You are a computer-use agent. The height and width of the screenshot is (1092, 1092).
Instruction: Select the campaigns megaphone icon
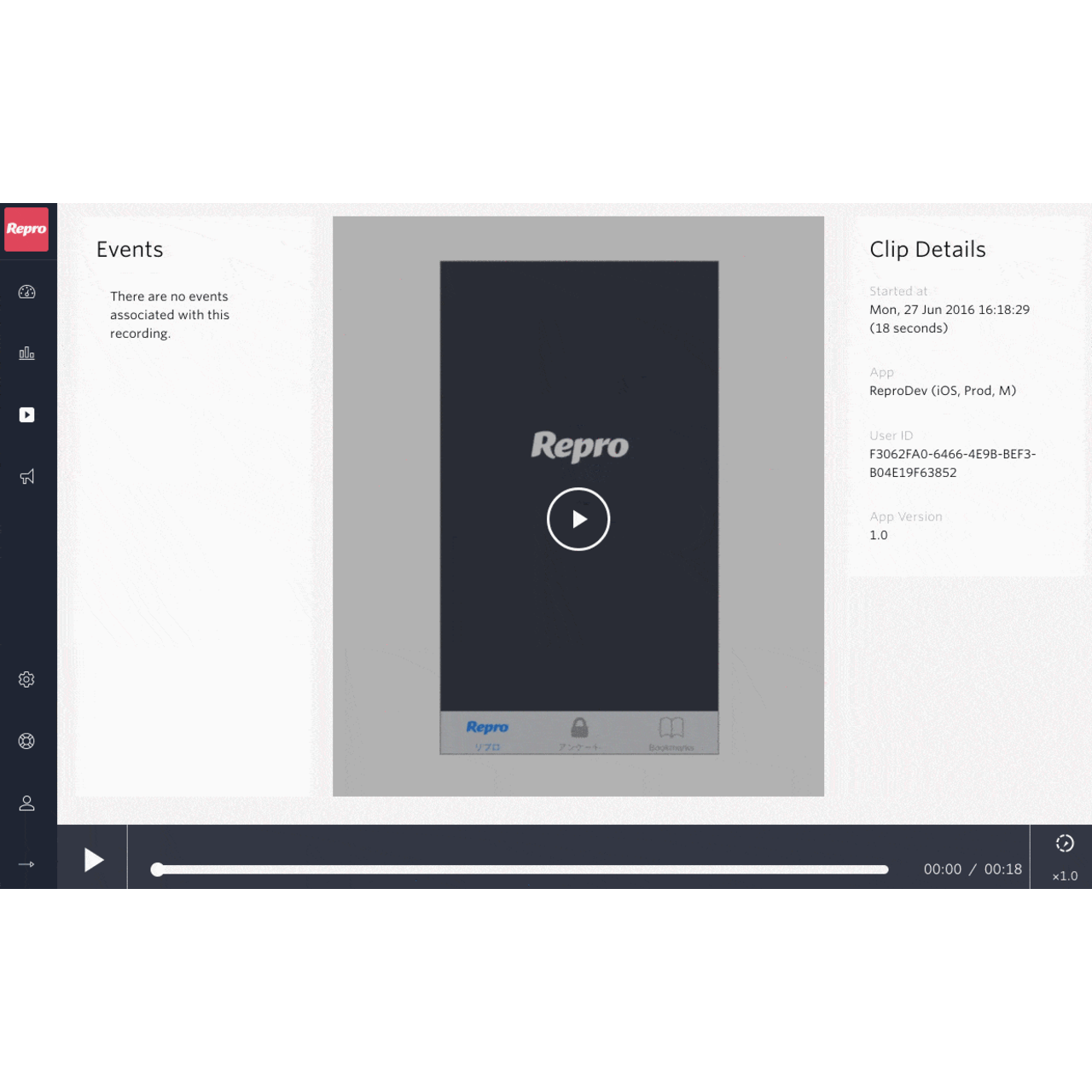26,476
